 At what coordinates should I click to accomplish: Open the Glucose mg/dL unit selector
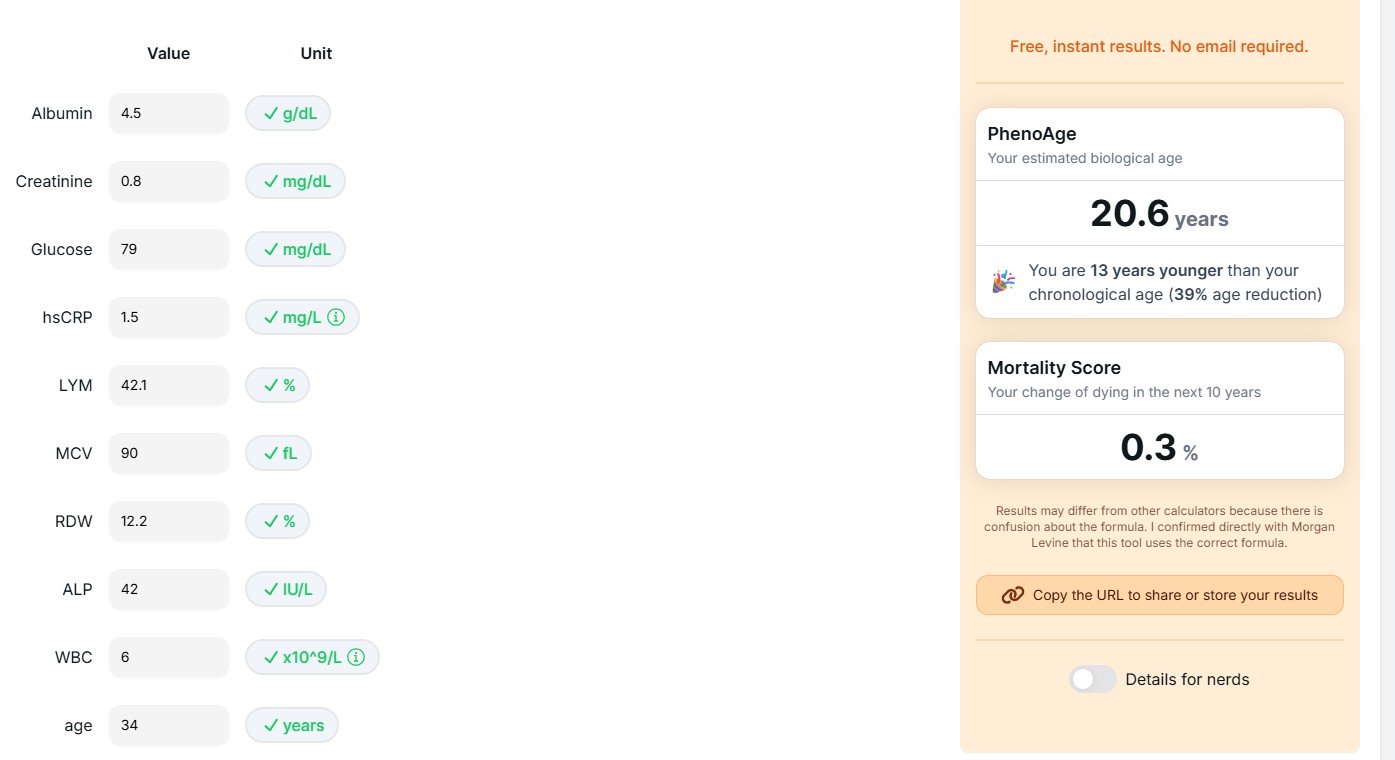pyautogui.click(x=295, y=250)
